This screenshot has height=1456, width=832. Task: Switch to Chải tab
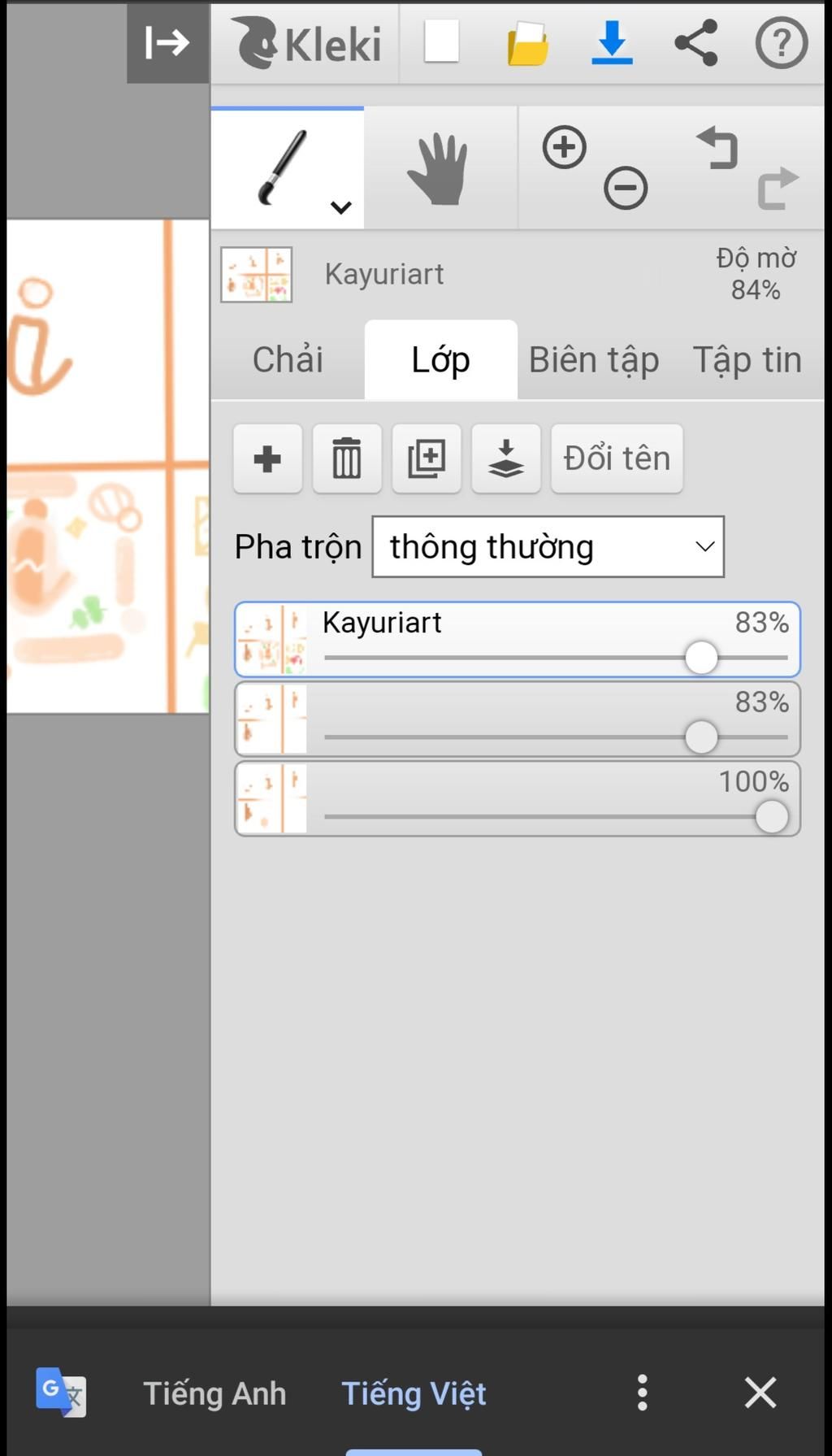coord(288,359)
